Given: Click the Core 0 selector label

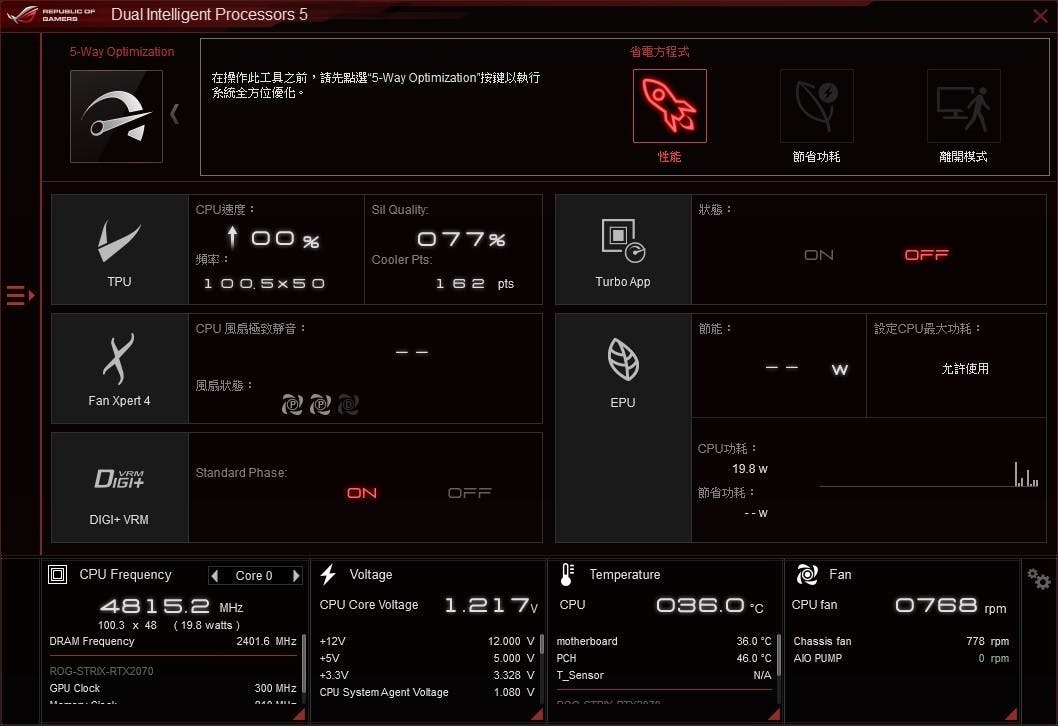Looking at the screenshot, I should (254, 576).
